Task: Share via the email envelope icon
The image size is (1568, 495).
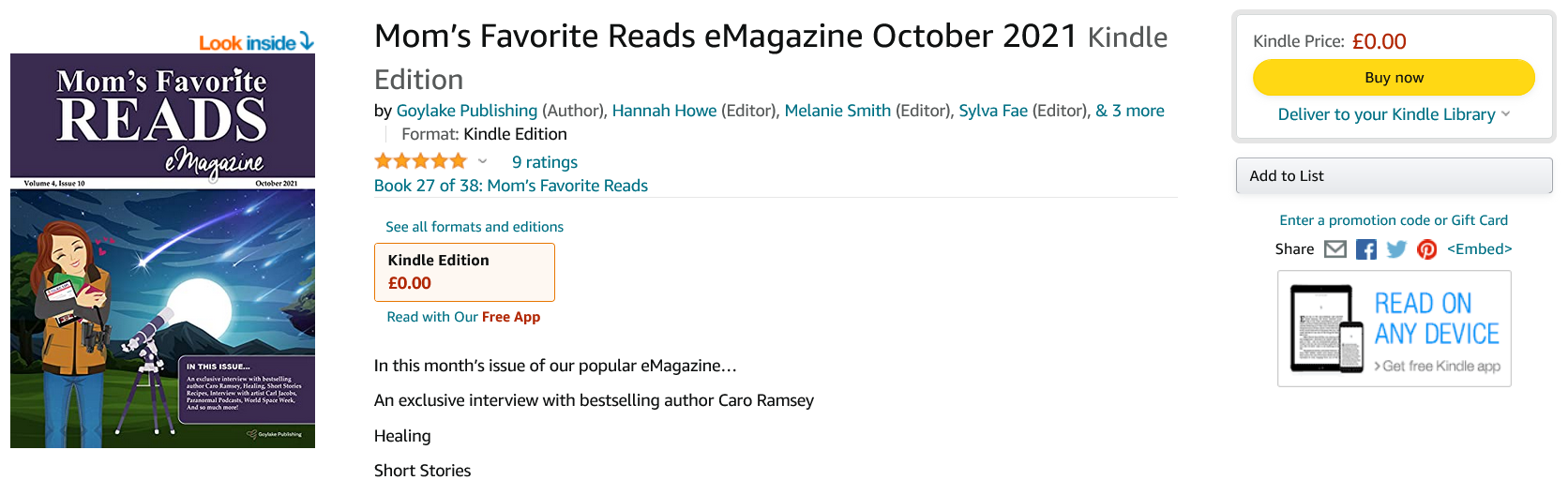Action: tap(1334, 249)
